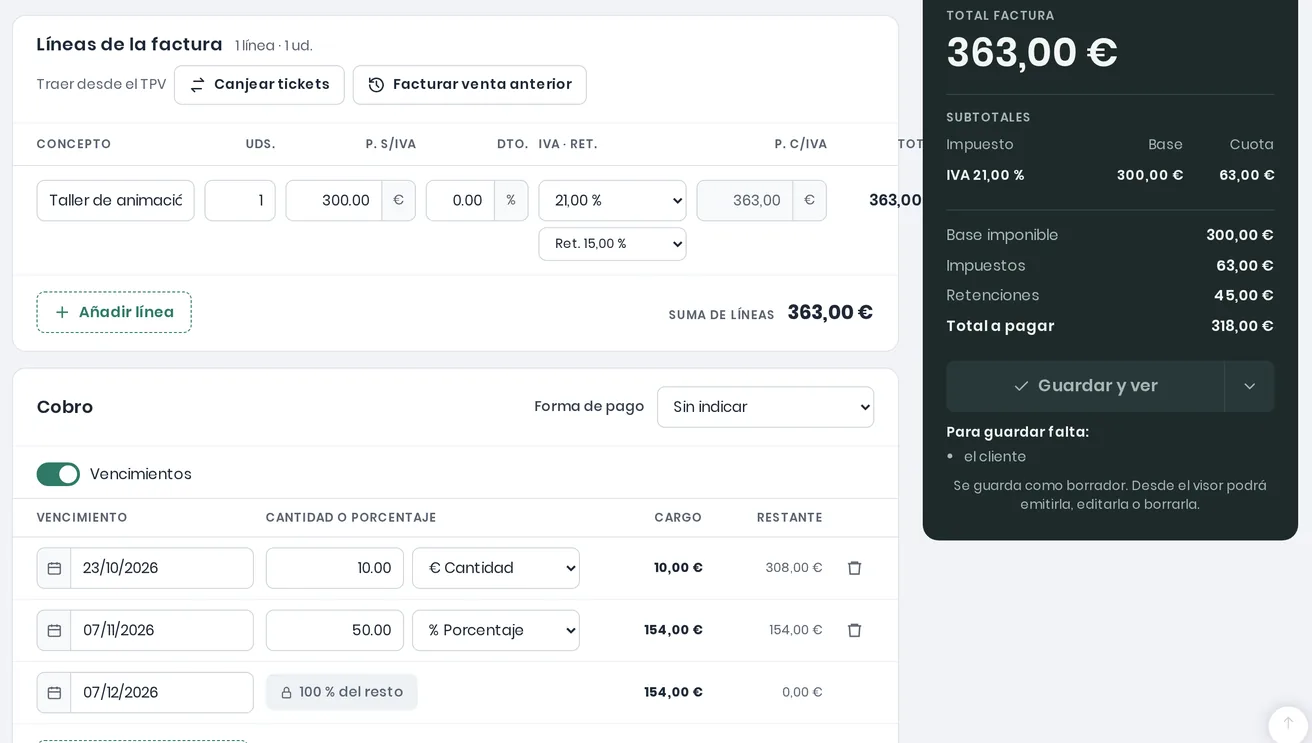Click the calendar icon beside 07/12/2026

pyautogui.click(x=54, y=692)
